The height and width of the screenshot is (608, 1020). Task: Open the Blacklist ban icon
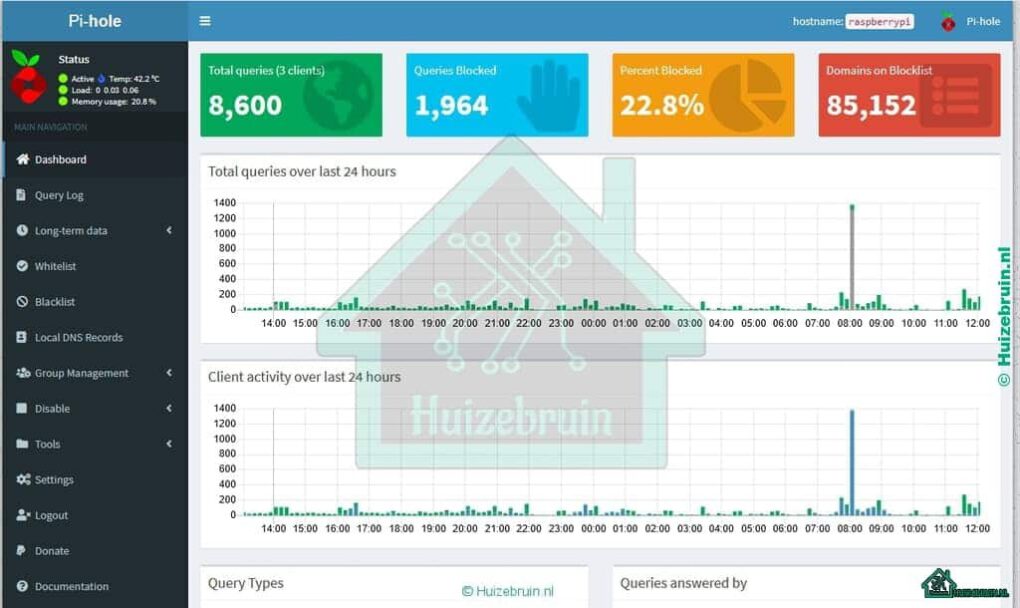tap(22, 302)
